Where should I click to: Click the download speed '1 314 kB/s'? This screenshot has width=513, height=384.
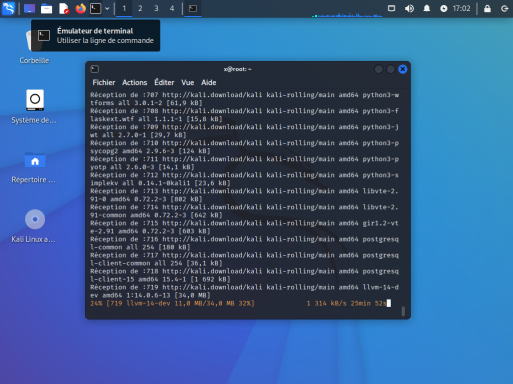click(x=326, y=303)
